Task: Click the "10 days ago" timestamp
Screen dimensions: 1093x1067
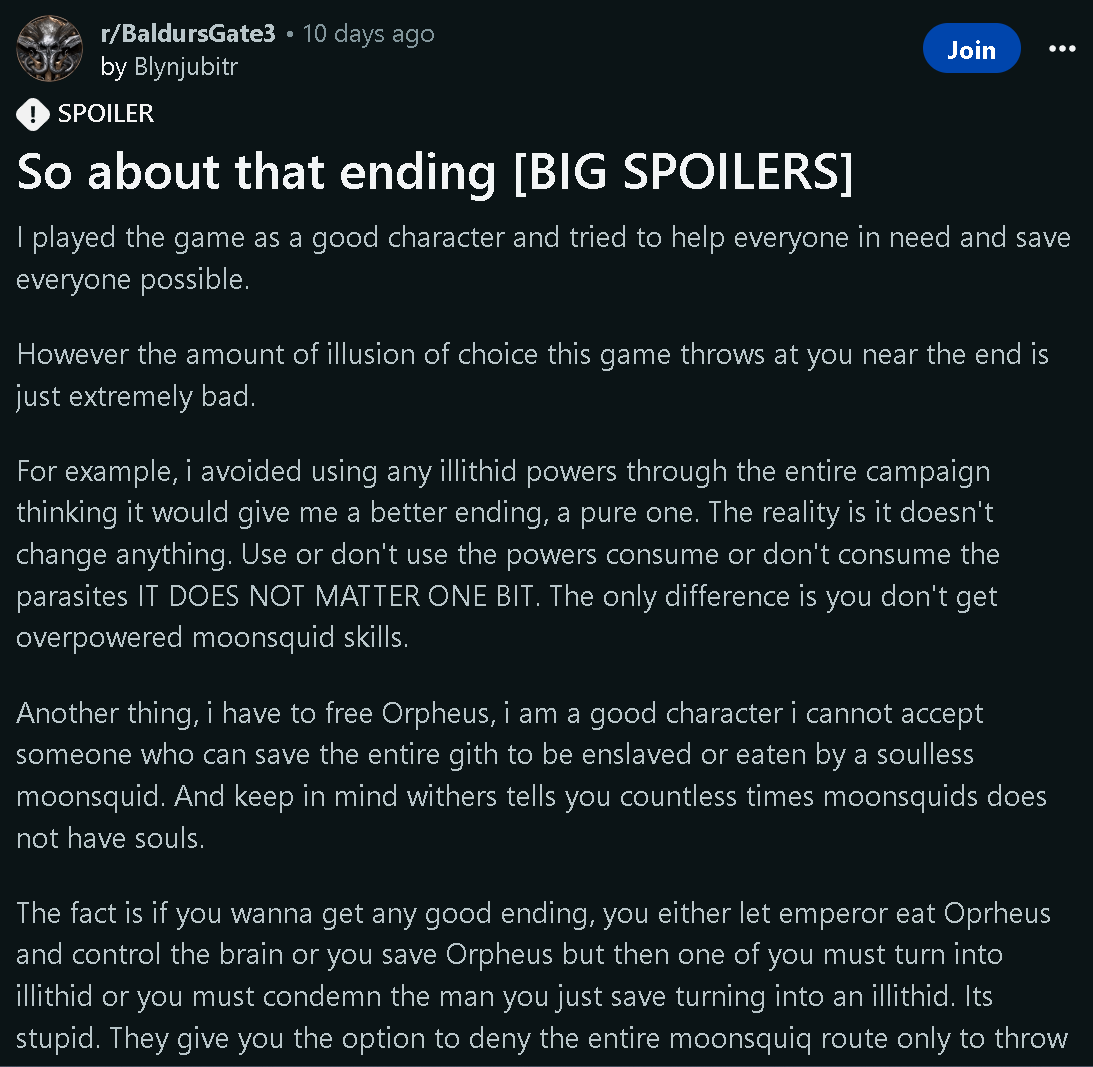Action: [x=368, y=33]
